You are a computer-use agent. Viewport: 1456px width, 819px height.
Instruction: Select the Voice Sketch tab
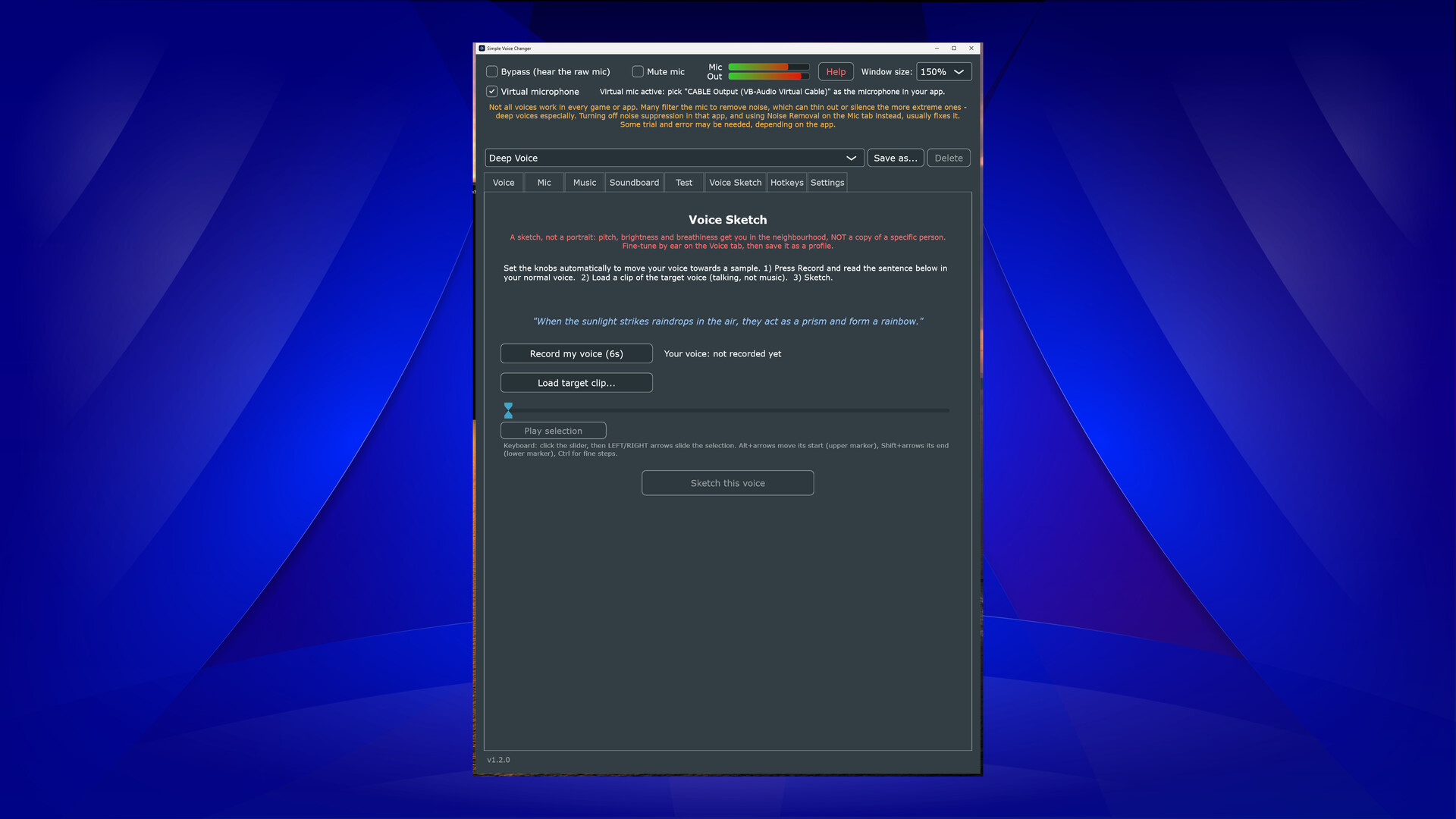pos(735,183)
